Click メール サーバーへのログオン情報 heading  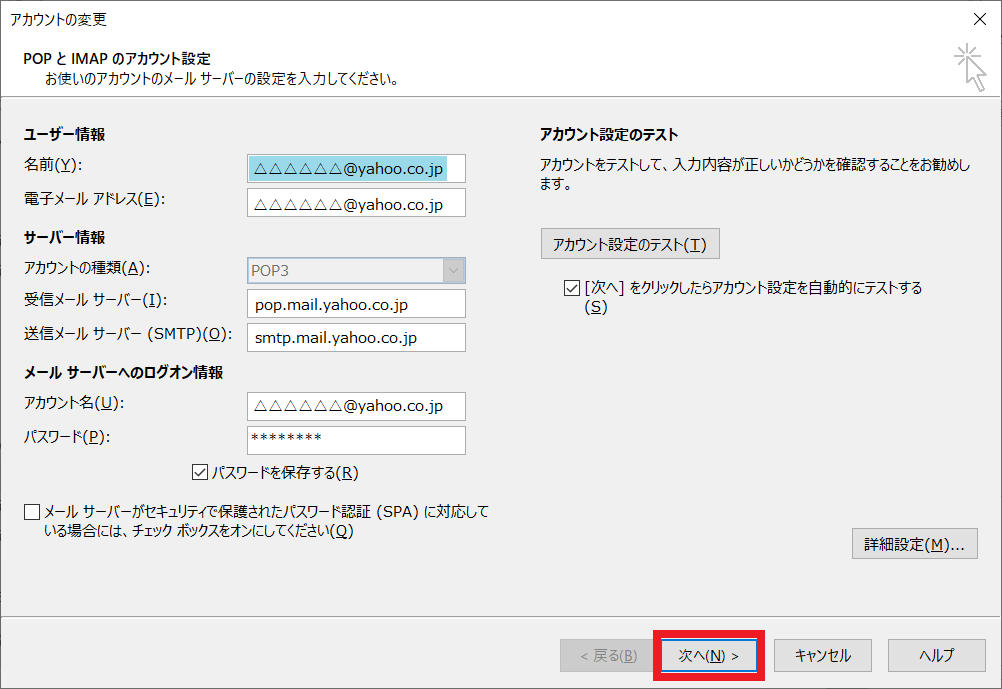123,372
